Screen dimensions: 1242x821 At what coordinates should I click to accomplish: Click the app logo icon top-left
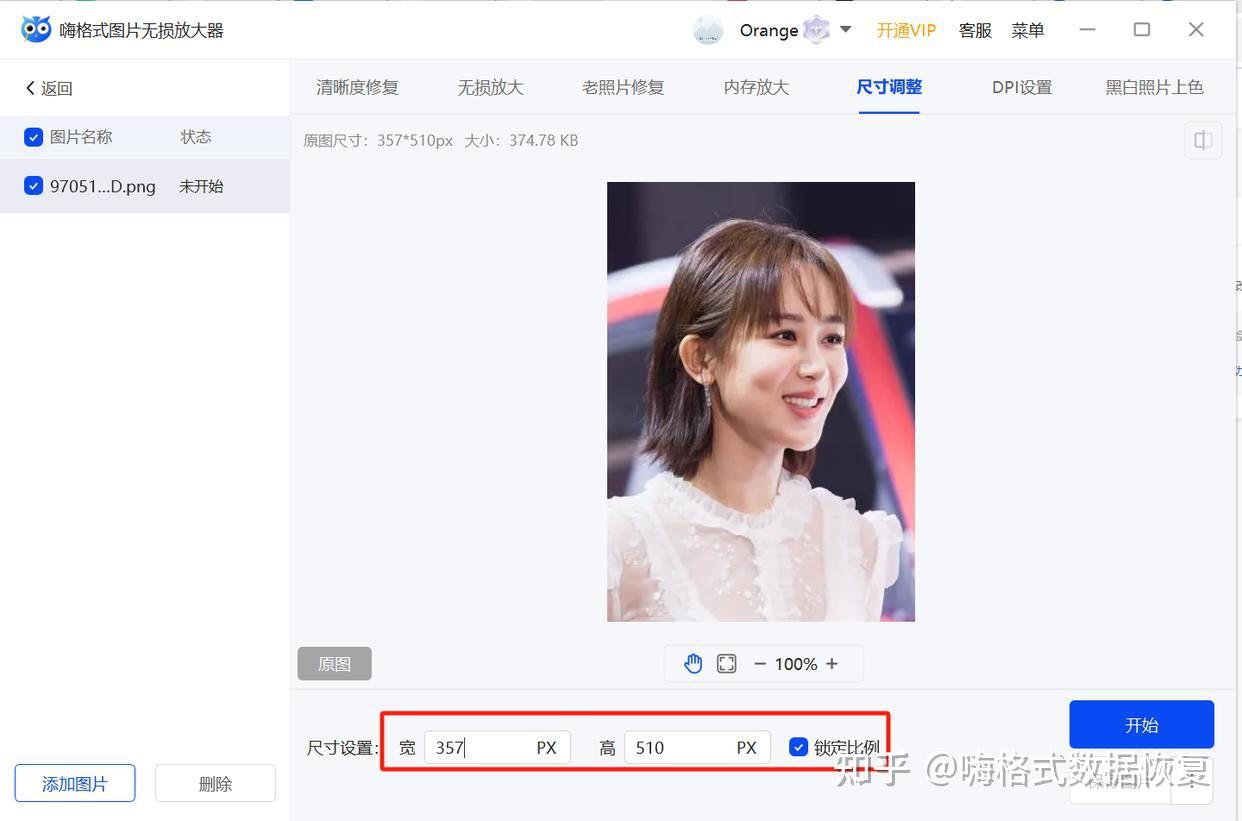(36, 28)
